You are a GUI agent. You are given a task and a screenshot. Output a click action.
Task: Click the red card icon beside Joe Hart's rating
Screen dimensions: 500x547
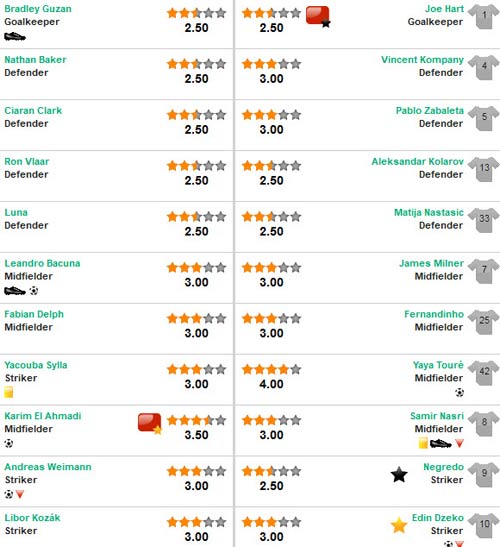[x=318, y=17]
